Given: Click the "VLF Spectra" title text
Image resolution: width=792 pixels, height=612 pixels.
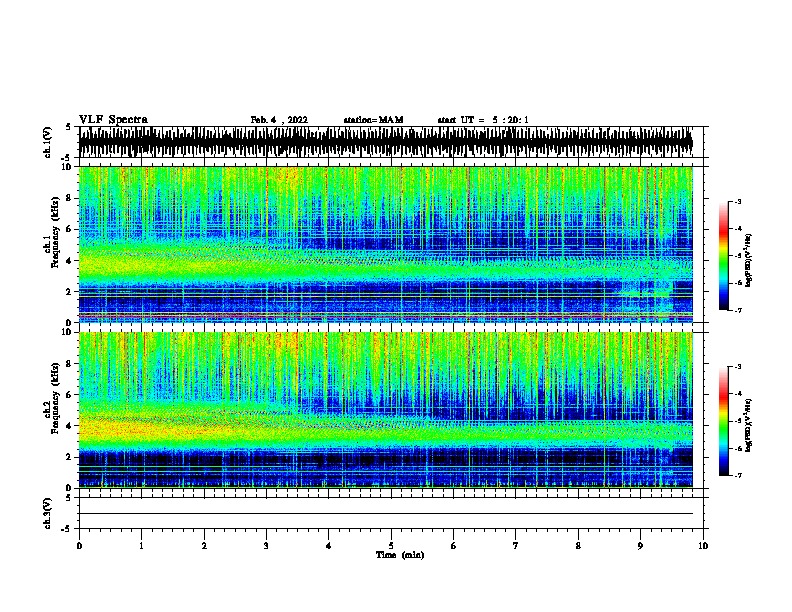Looking at the screenshot, I should (x=113, y=120).
